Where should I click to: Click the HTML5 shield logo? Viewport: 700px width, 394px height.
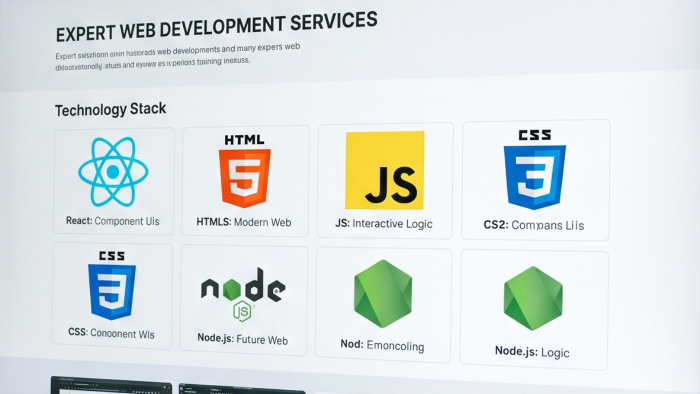(x=244, y=171)
